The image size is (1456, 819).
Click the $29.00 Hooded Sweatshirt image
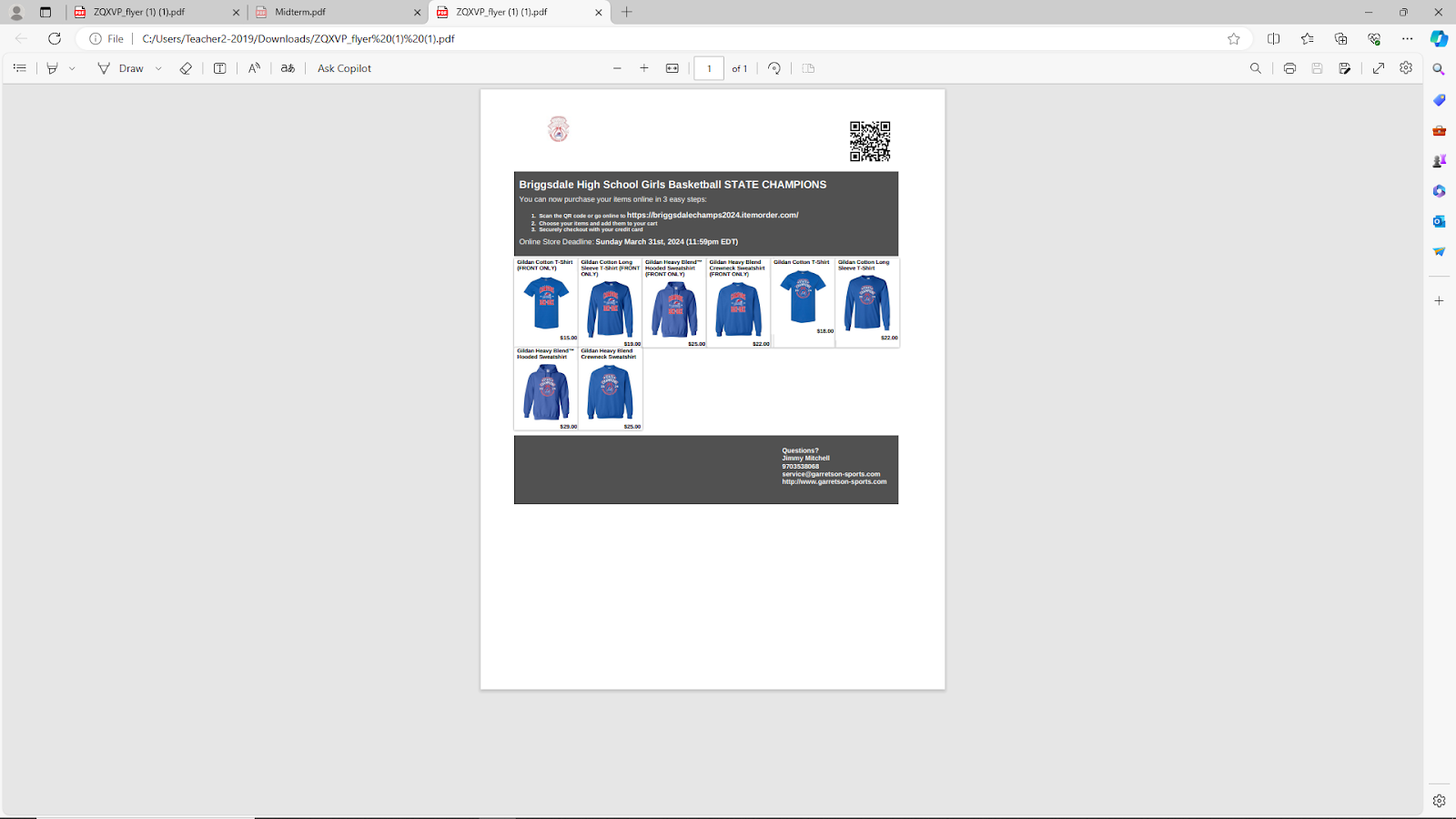click(x=546, y=392)
